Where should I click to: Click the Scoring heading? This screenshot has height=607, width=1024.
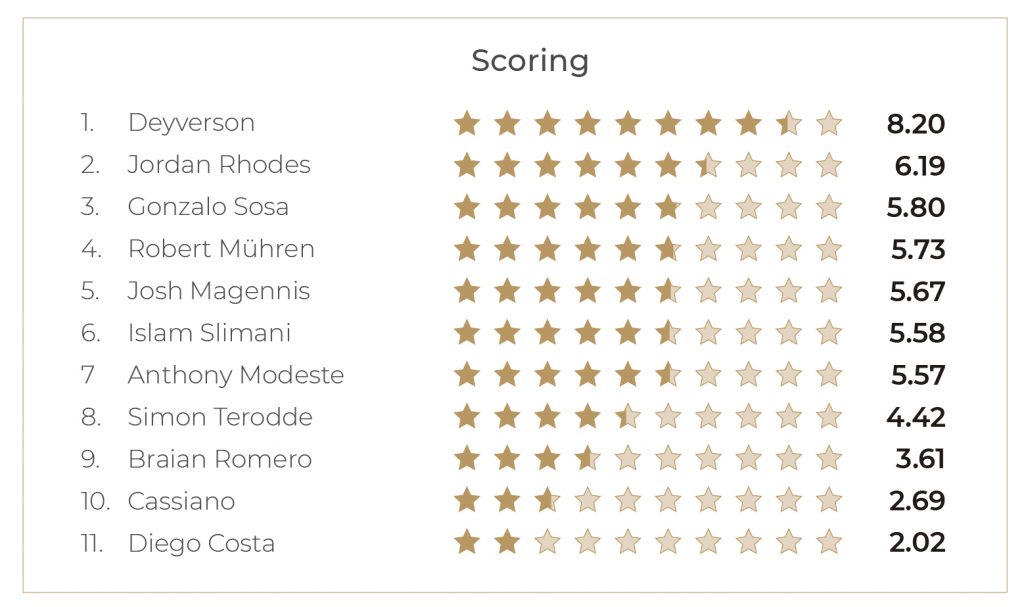[x=530, y=61]
